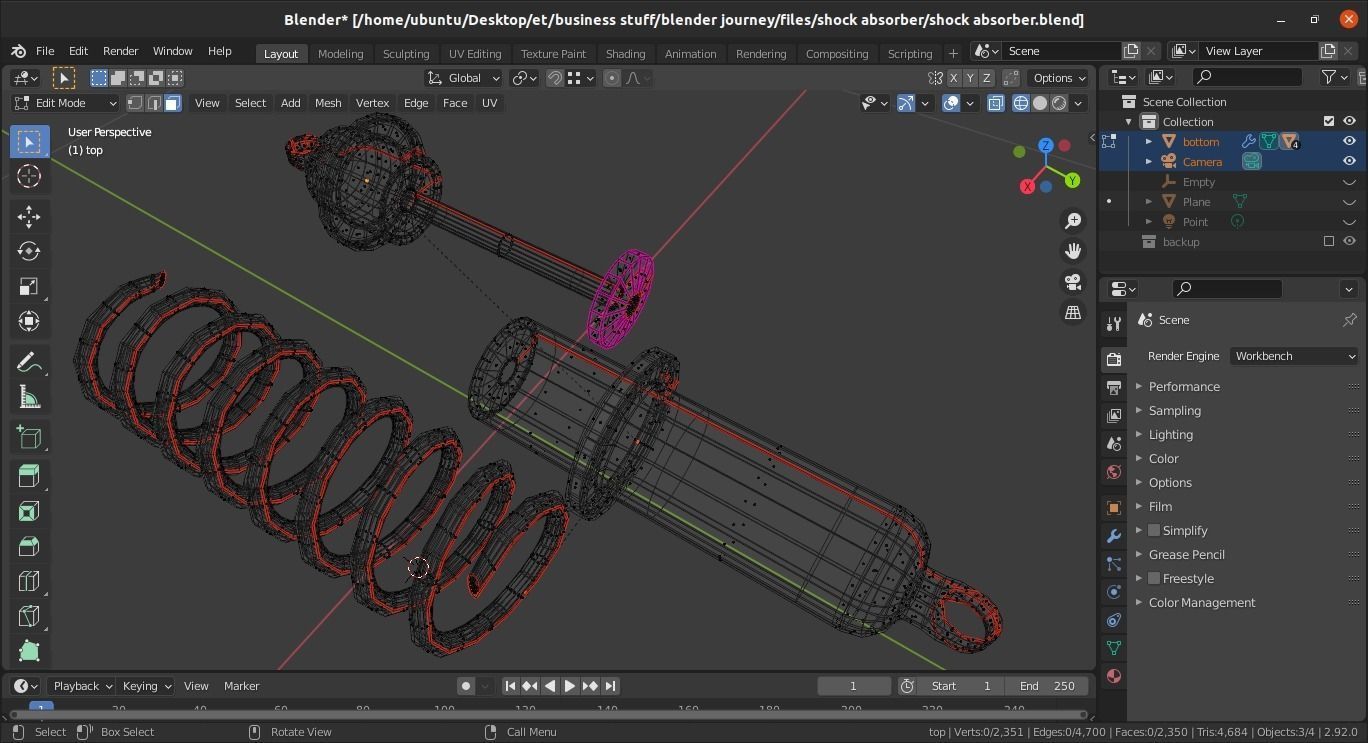1368x743 pixels.
Task: Activate the Measure tool
Action: [28, 398]
